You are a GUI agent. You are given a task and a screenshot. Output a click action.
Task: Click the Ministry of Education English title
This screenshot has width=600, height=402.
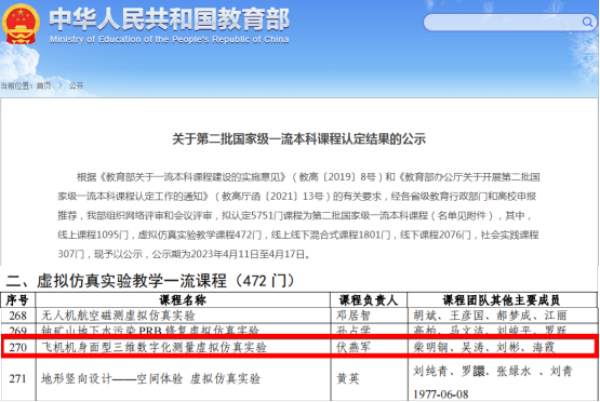(169, 39)
